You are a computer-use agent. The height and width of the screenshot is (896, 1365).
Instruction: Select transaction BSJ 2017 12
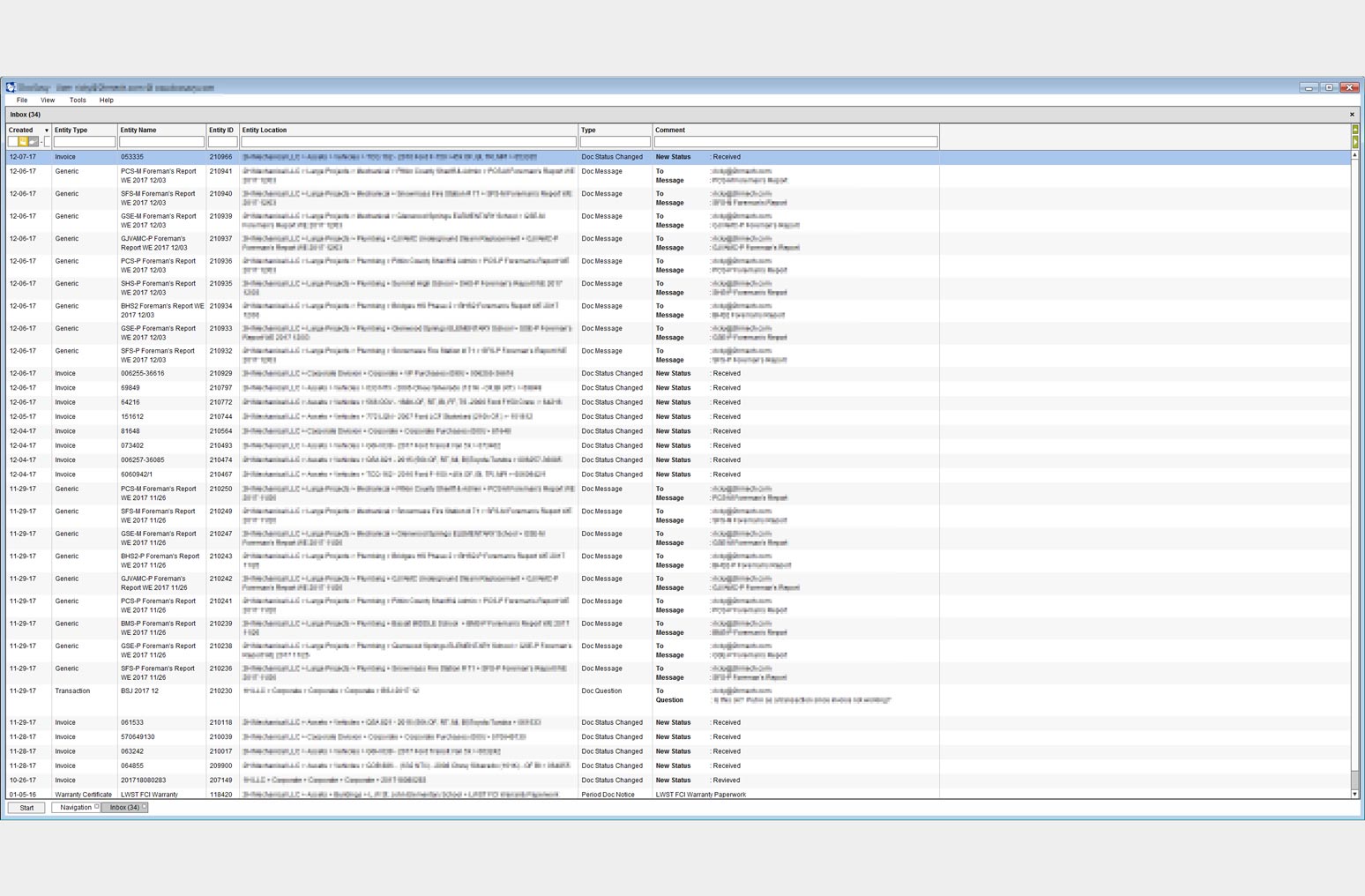click(678, 699)
